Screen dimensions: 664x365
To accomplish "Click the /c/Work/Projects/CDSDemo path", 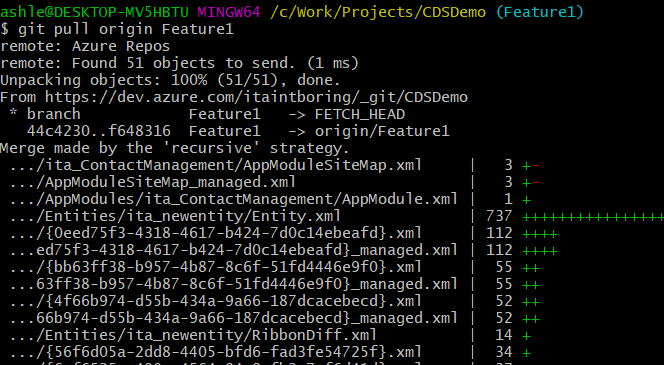I will tap(378, 12).
